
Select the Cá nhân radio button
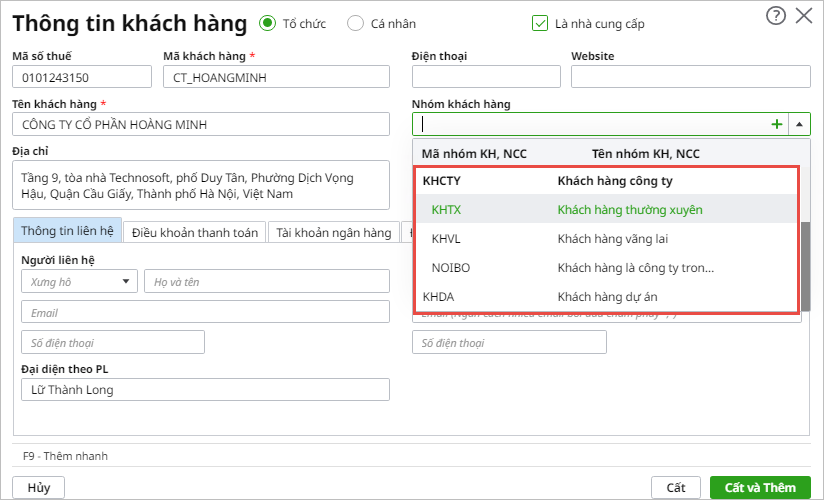point(355,23)
